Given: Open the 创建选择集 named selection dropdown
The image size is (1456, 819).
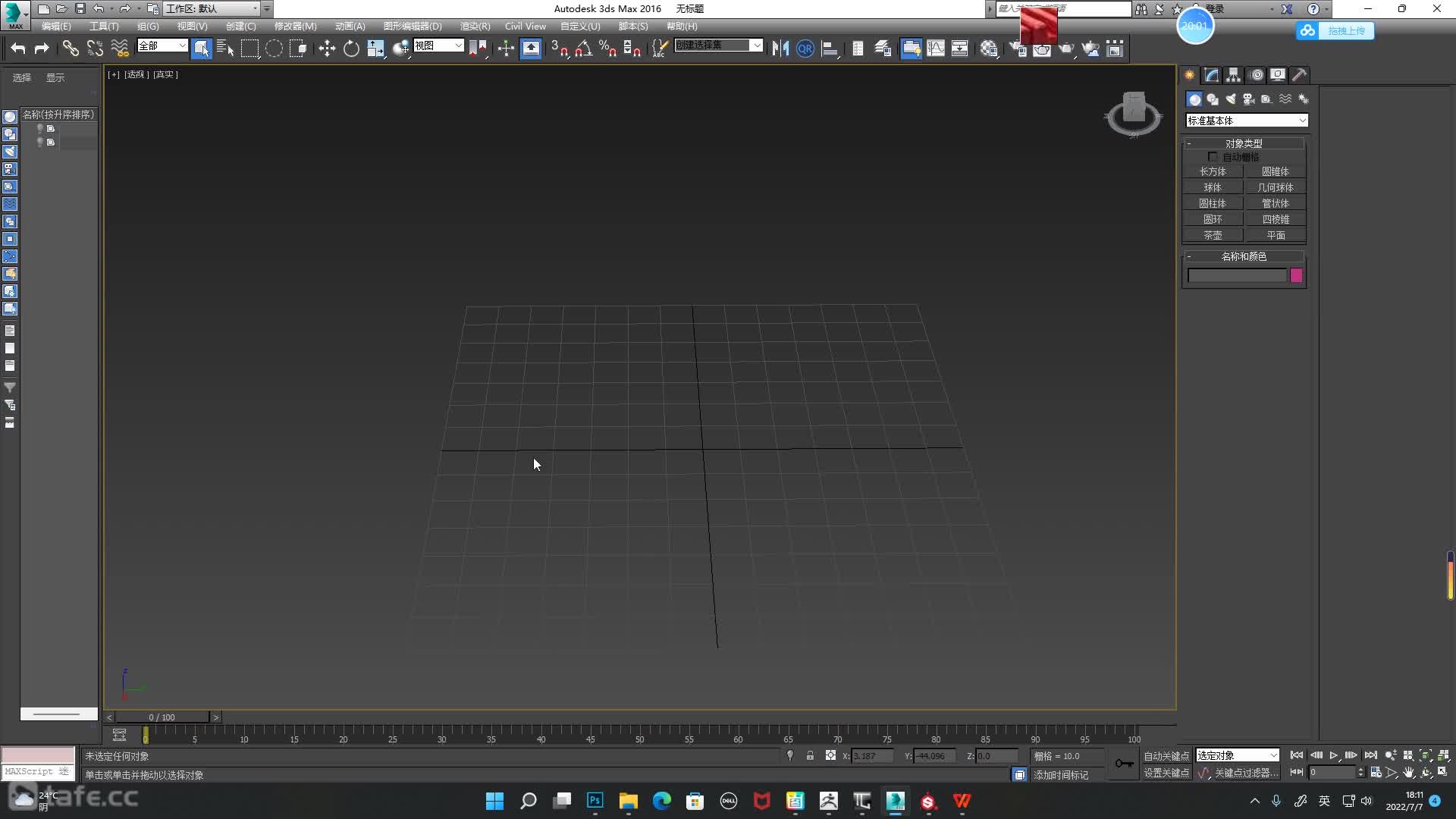Looking at the screenshot, I should pos(718,45).
